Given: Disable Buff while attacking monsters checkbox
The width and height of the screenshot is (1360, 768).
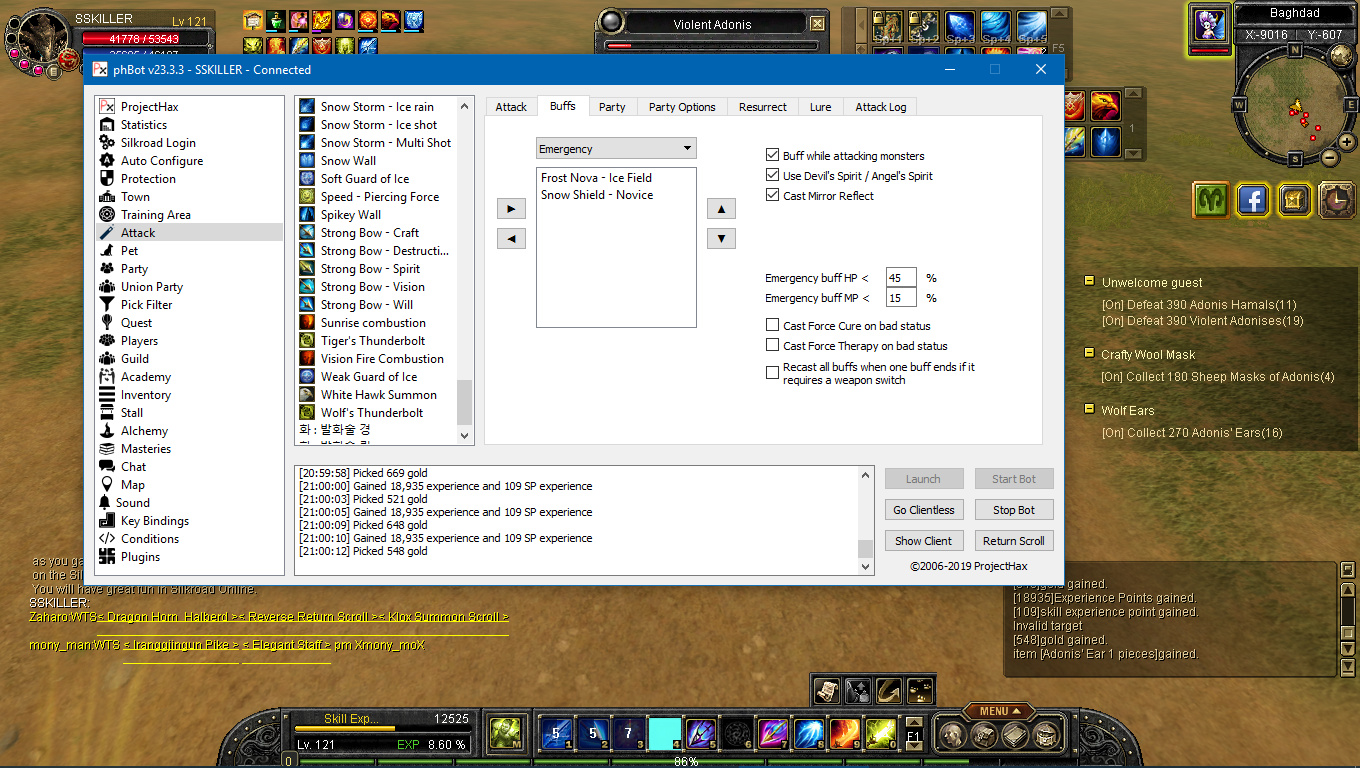Looking at the screenshot, I should coord(772,156).
